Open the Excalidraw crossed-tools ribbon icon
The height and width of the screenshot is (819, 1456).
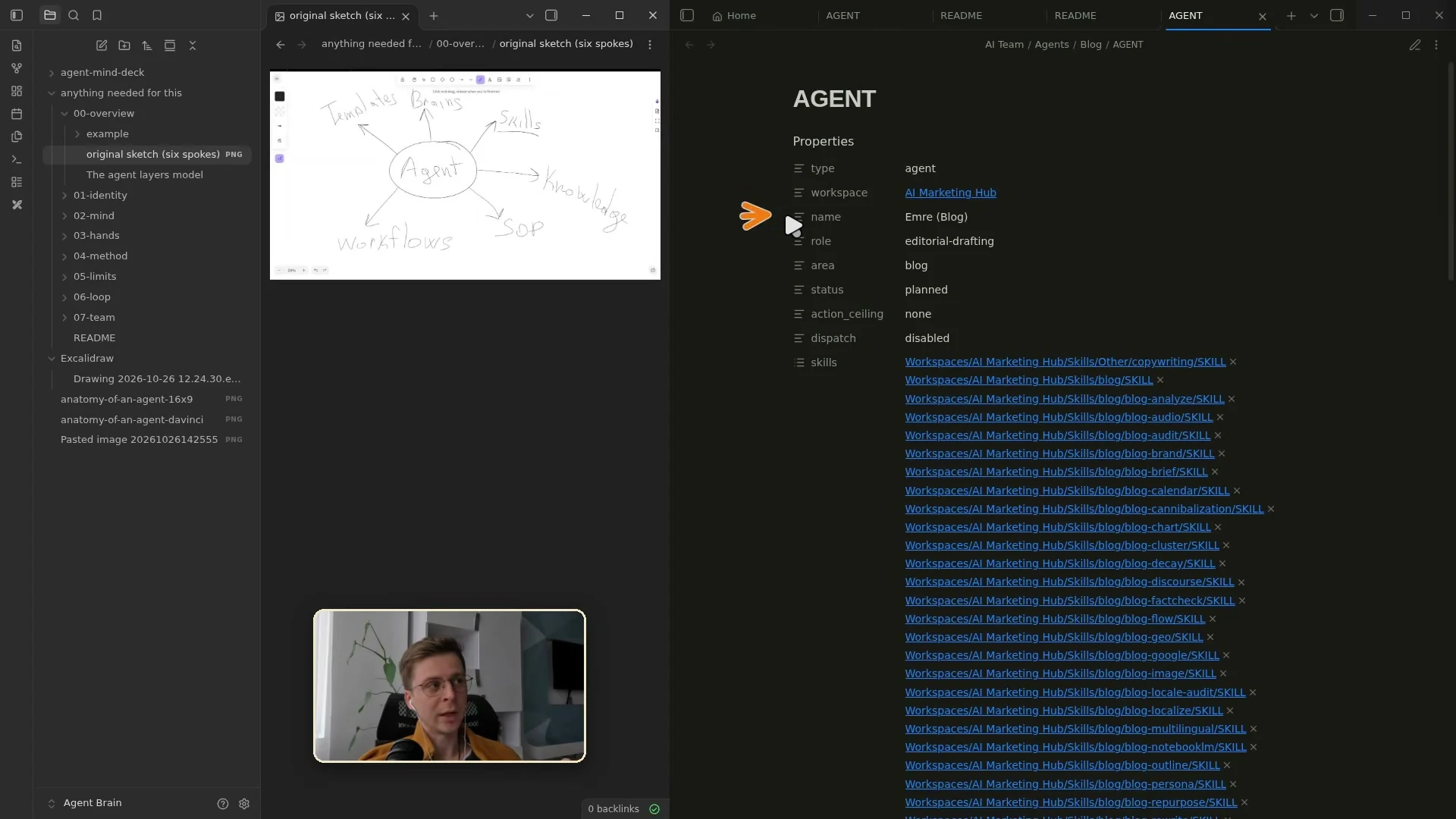17,205
